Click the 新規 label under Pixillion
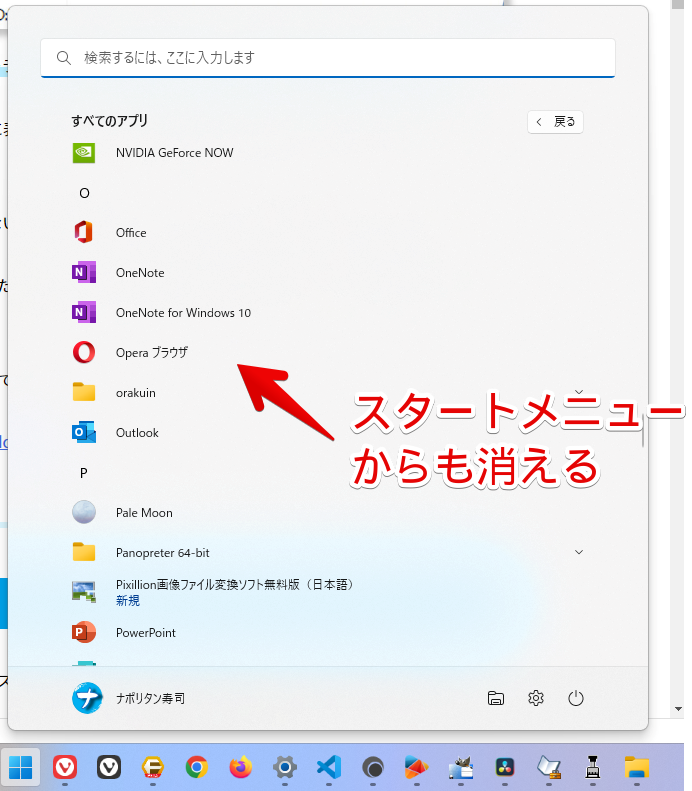This screenshot has width=692, height=791. coord(128,600)
